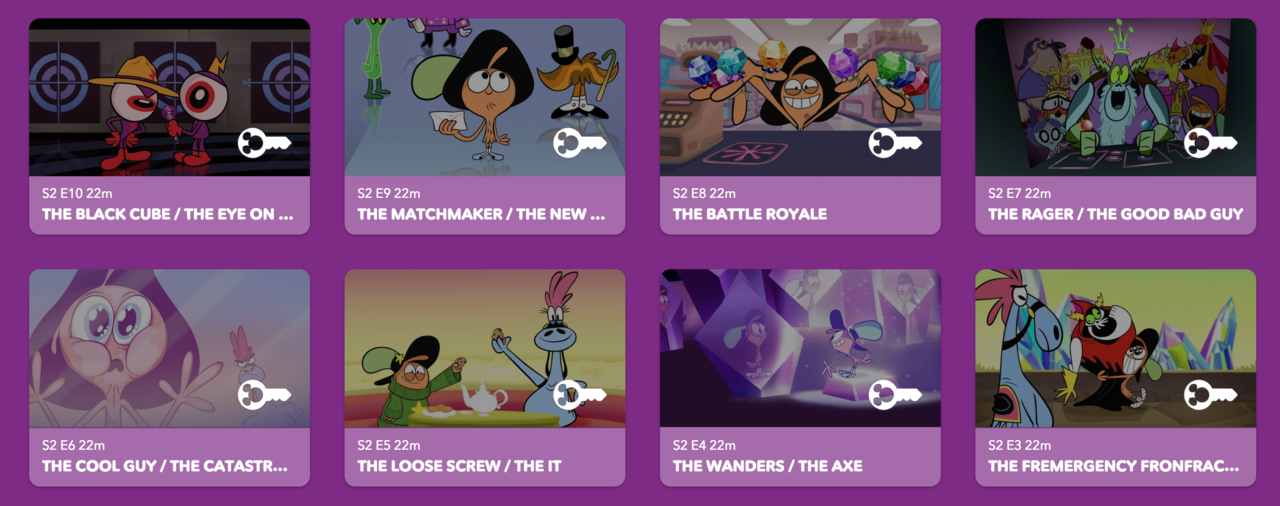Open The Fremergency Fronfrac... episode title
The height and width of the screenshot is (506, 1280).
point(1114,466)
